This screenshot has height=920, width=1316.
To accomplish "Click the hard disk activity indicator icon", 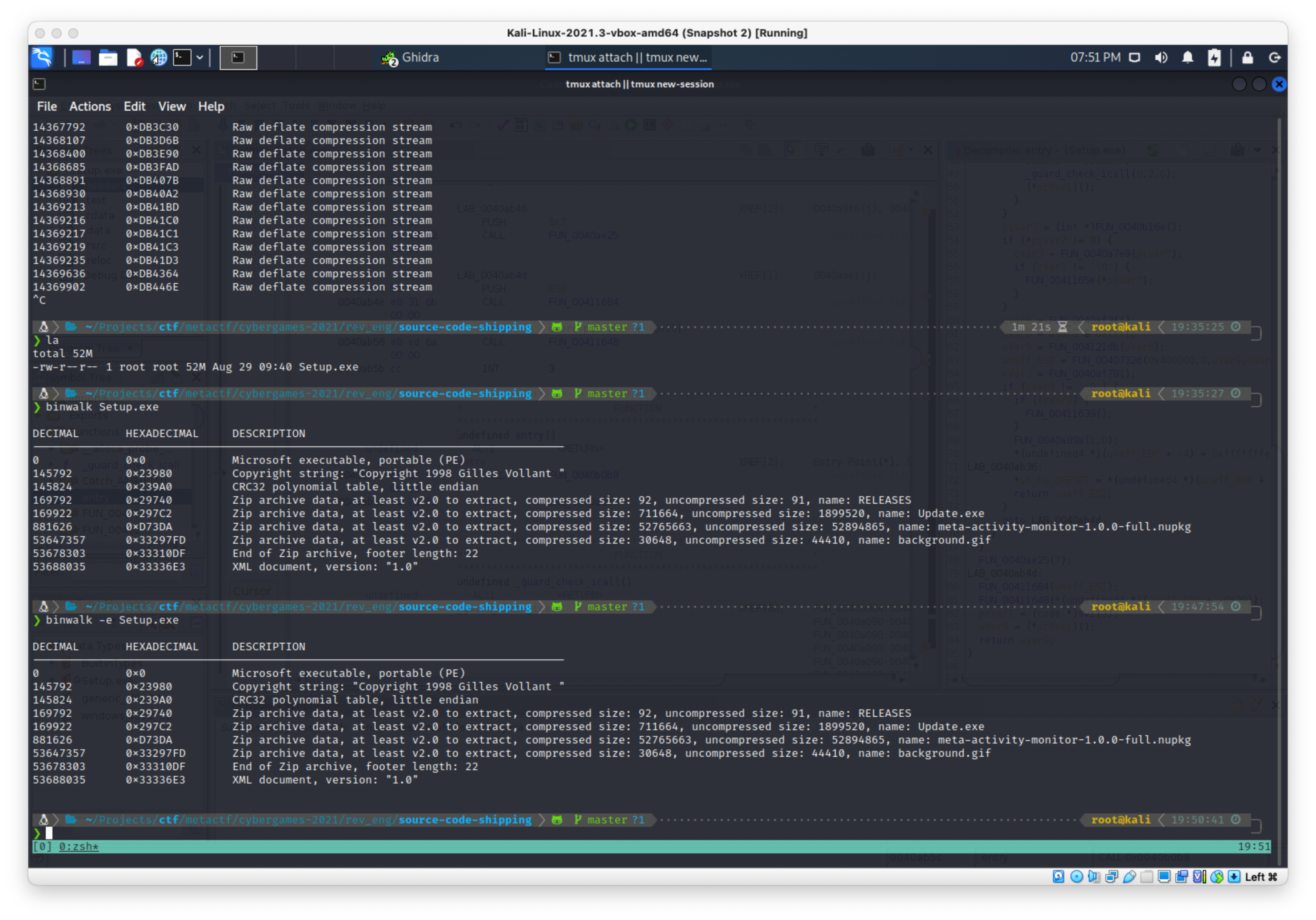I will 1058,876.
